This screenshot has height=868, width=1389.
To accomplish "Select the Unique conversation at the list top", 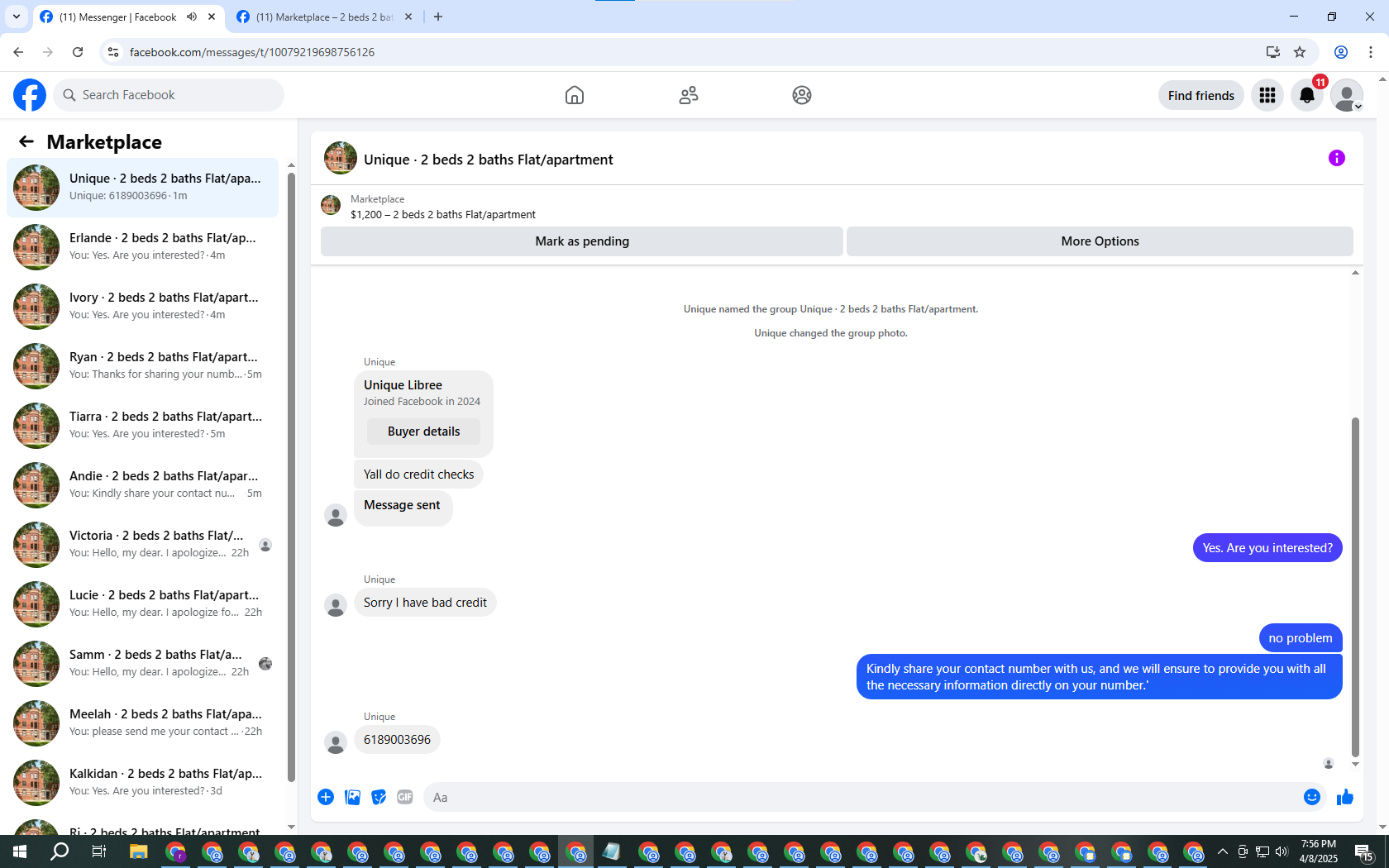I will click(x=142, y=188).
